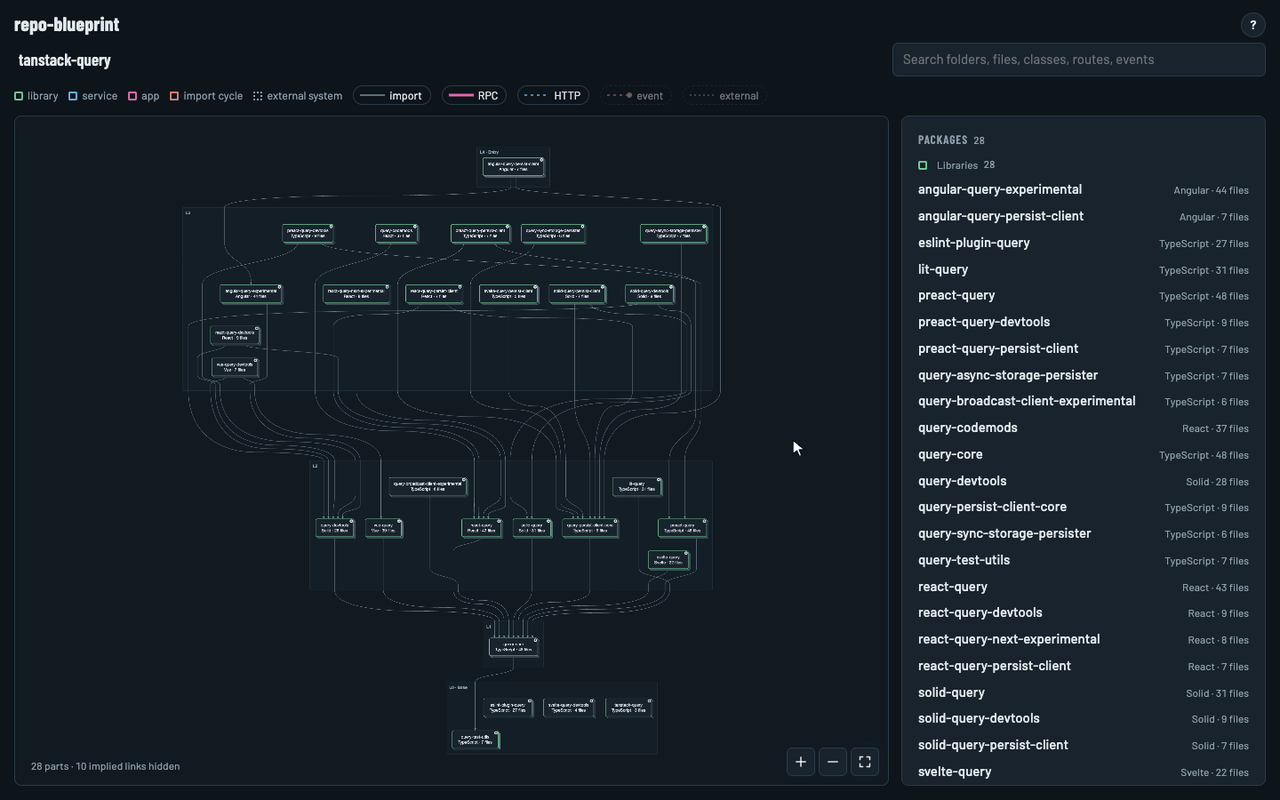1280x800 pixels.
Task: Click the query-broadcast-client-experimental node in the graph
Action: pyautogui.click(x=428, y=487)
